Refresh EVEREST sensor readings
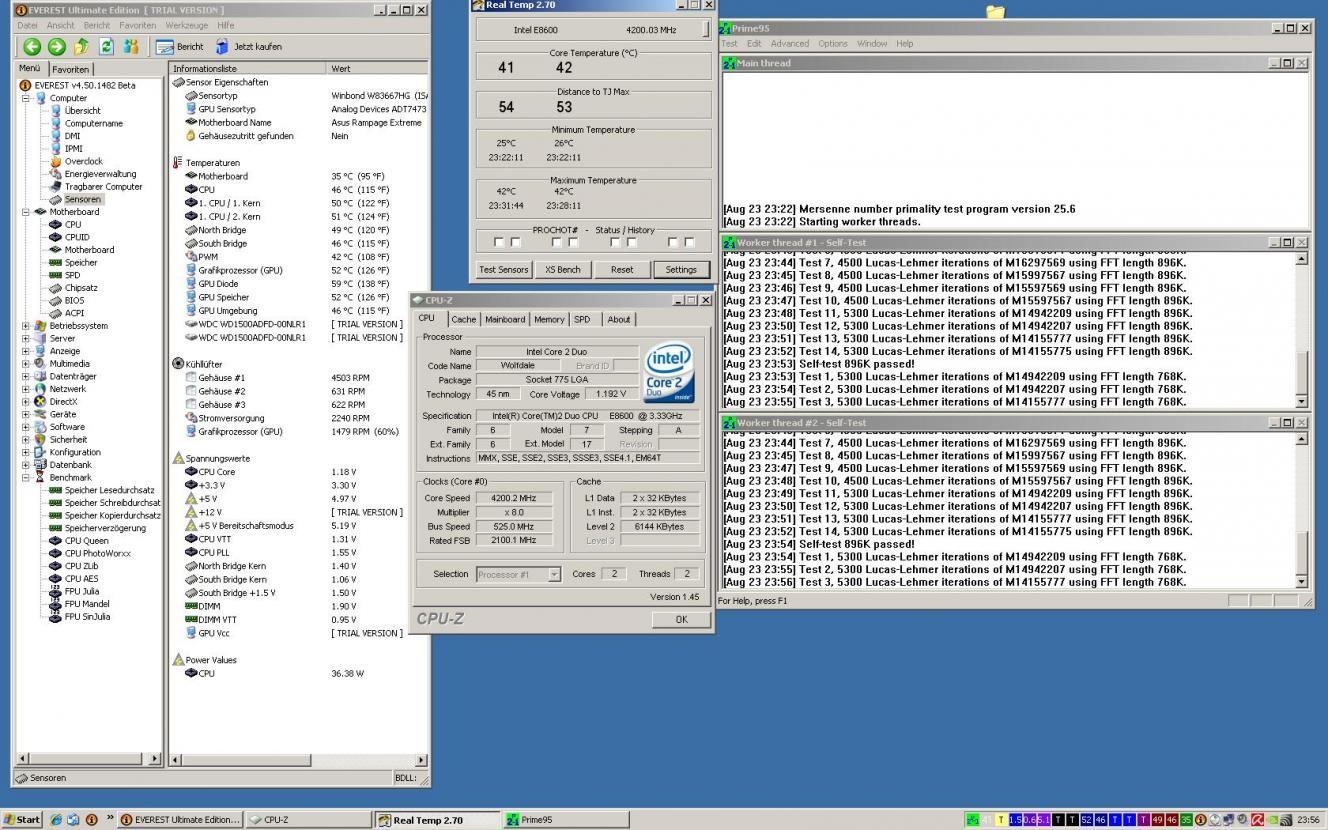1328x830 pixels. [106, 46]
